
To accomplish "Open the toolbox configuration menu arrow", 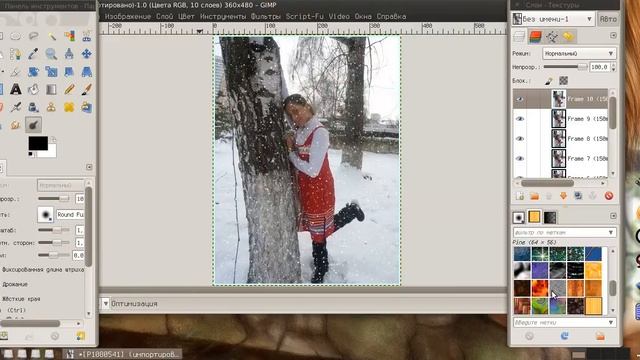I will pos(89,167).
